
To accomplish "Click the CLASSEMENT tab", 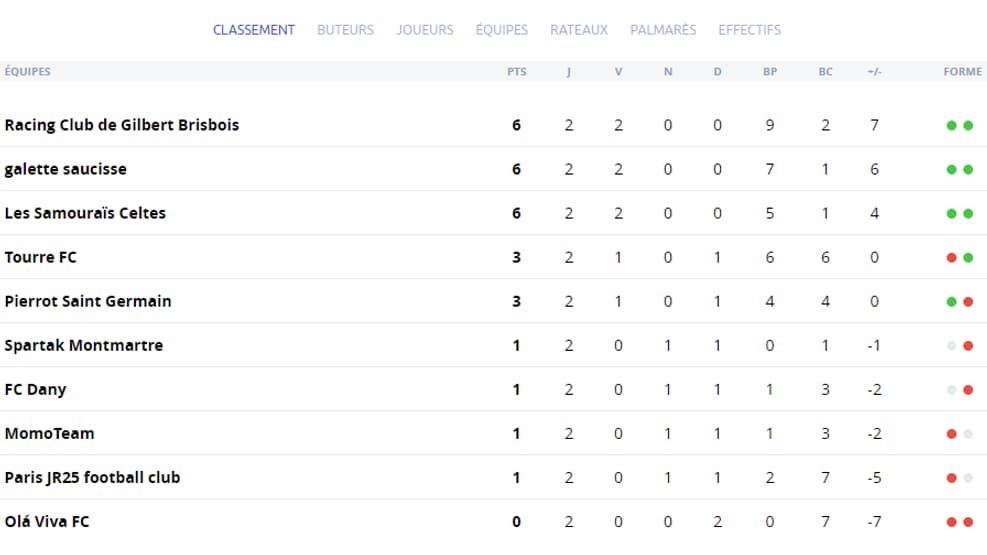I will [254, 30].
